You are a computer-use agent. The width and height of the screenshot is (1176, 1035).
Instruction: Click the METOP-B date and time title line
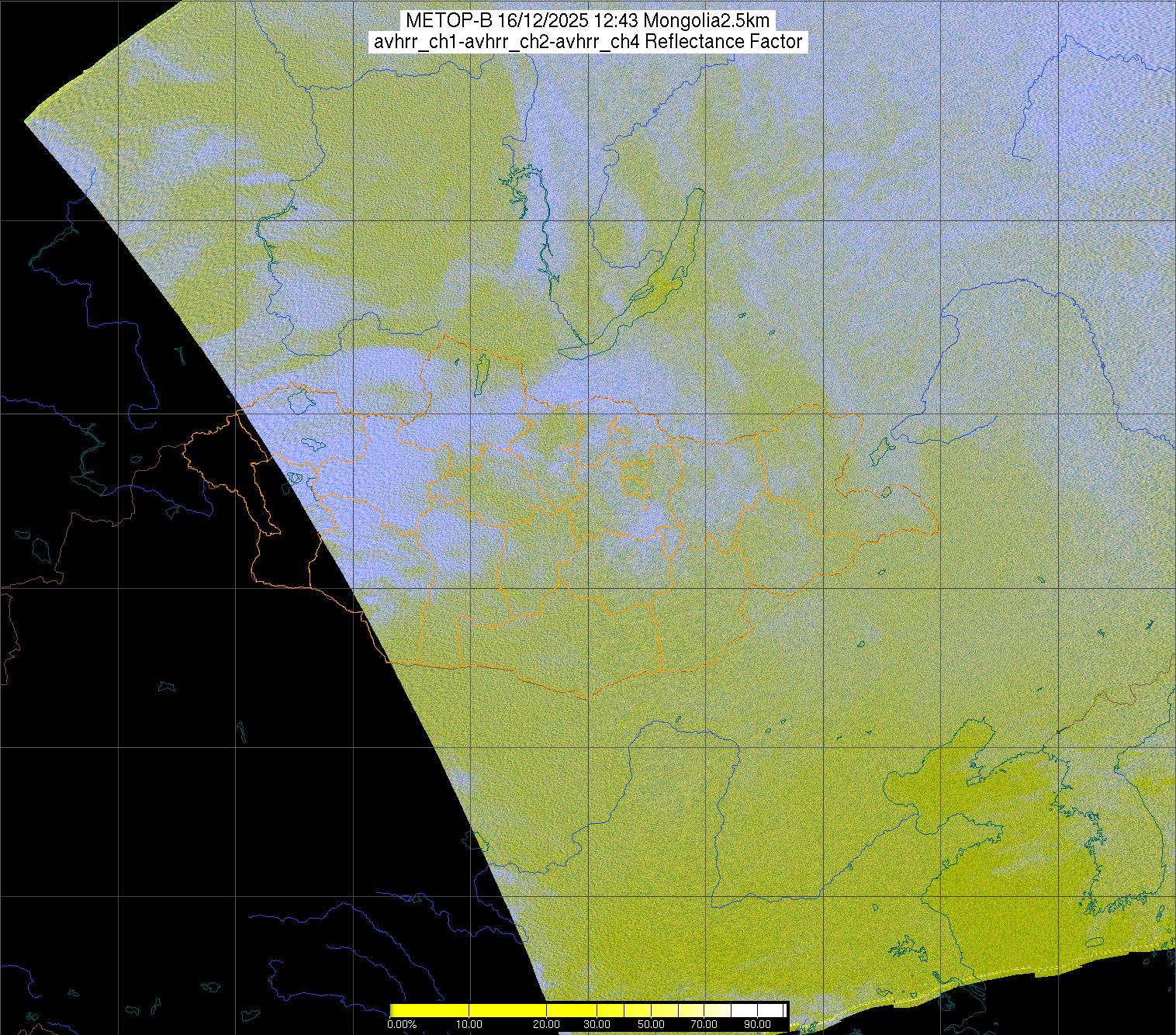(587, 21)
